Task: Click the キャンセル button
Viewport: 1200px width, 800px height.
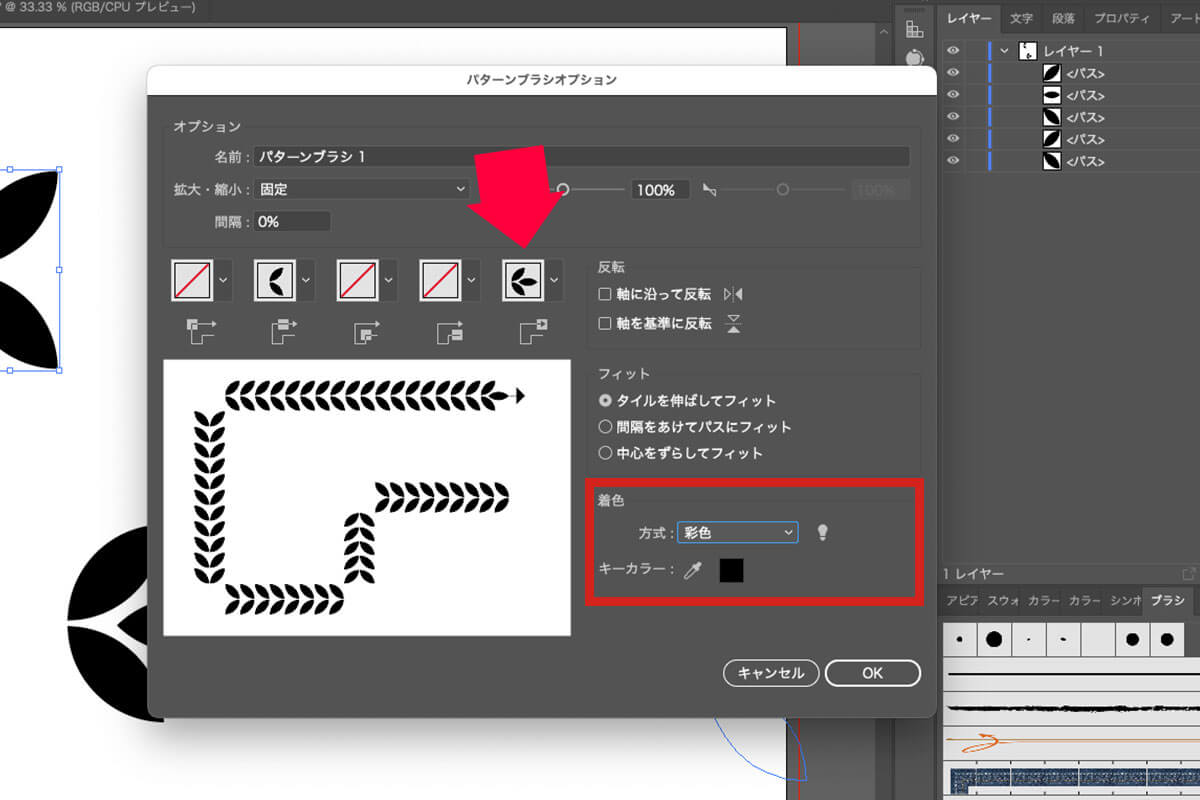Action: pyautogui.click(x=771, y=673)
